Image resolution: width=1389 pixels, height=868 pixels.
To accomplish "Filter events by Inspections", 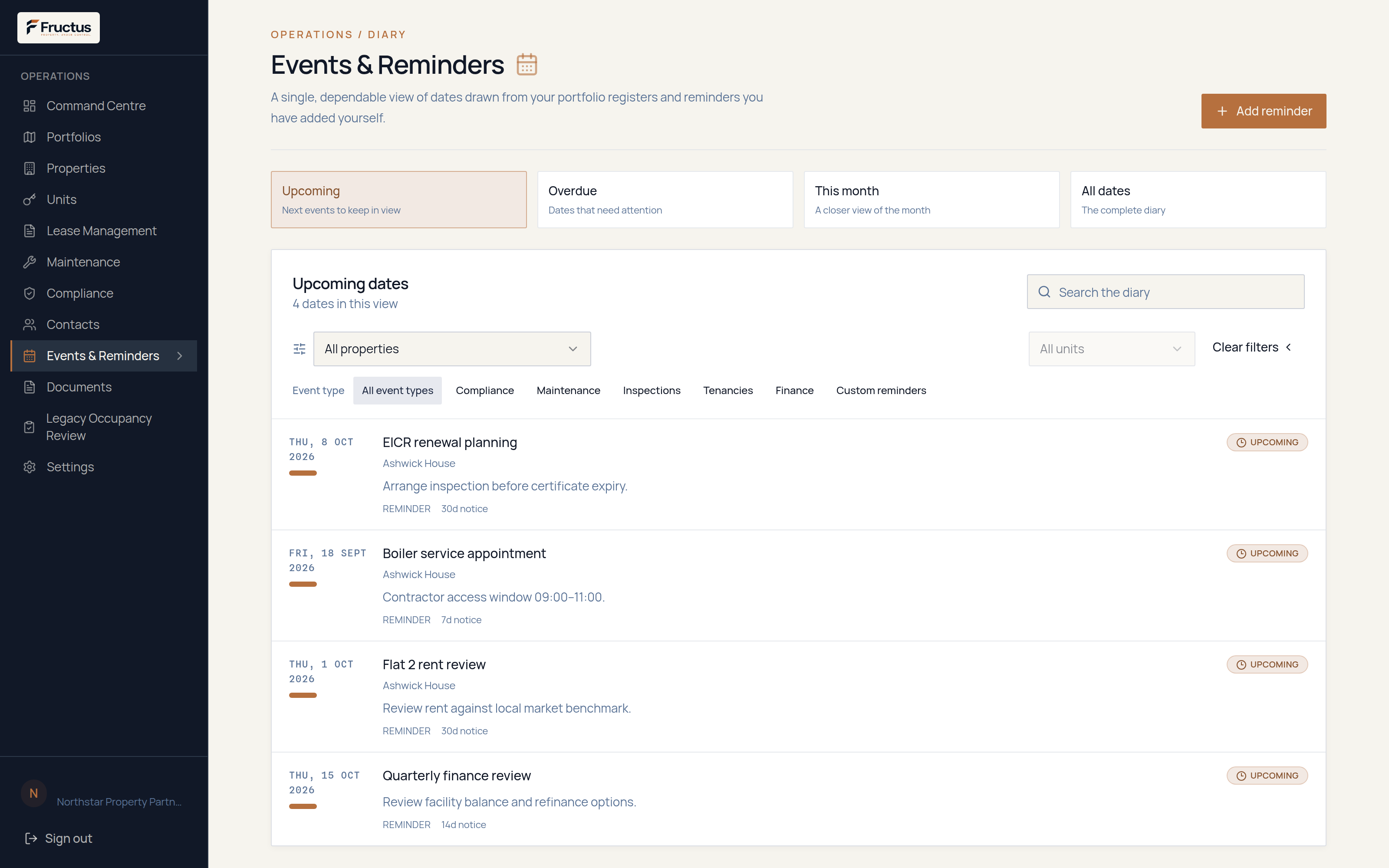I will tap(652, 390).
